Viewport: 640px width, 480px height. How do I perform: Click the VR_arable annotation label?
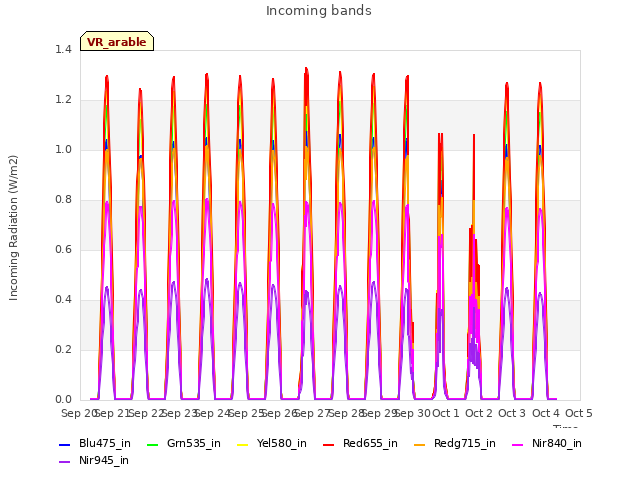click(x=117, y=41)
